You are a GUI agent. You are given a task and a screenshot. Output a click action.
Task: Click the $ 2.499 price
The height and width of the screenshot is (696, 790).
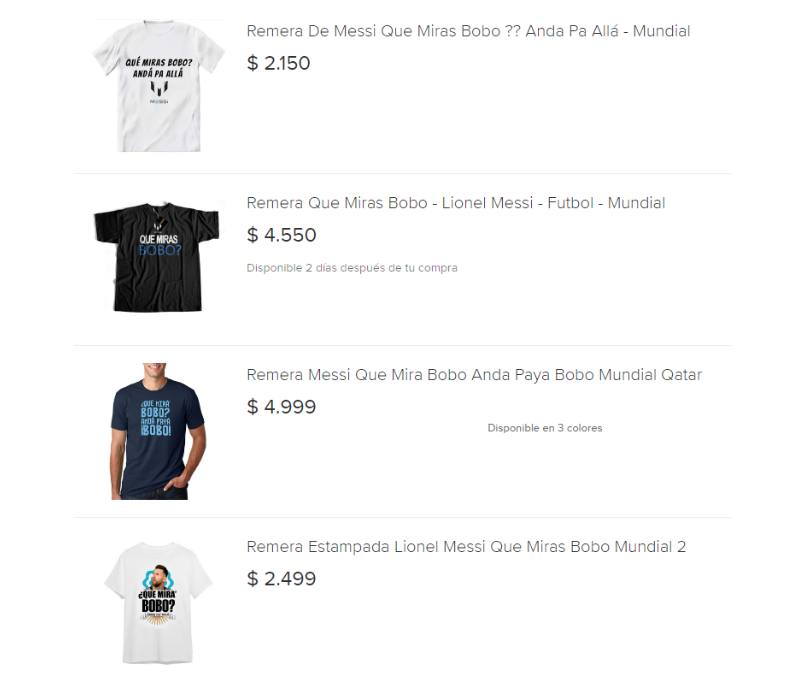282,579
